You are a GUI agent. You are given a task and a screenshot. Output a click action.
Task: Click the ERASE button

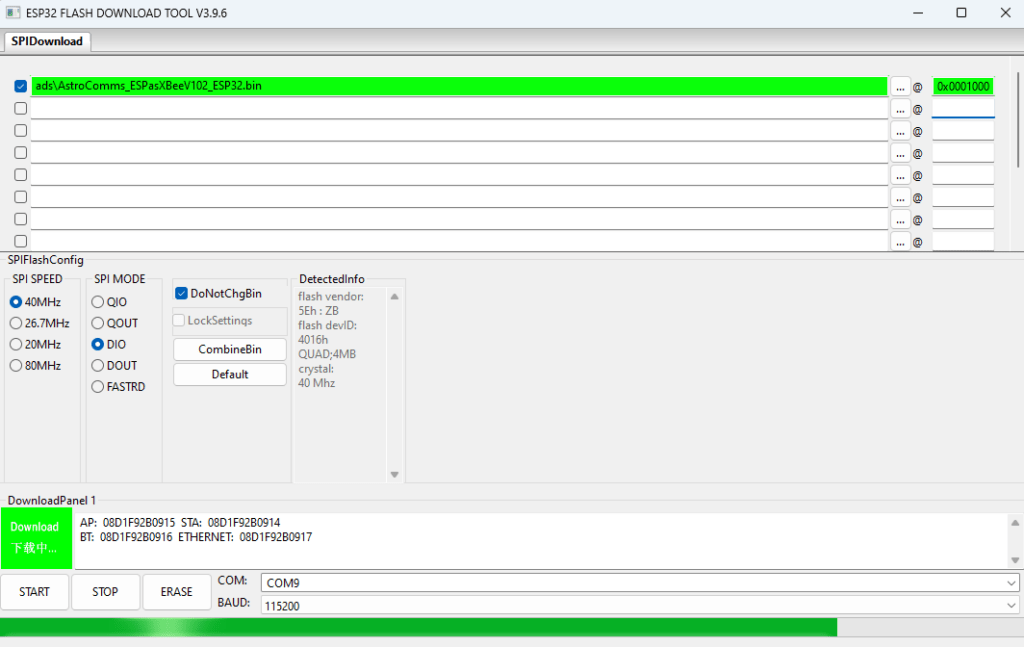tap(176, 592)
